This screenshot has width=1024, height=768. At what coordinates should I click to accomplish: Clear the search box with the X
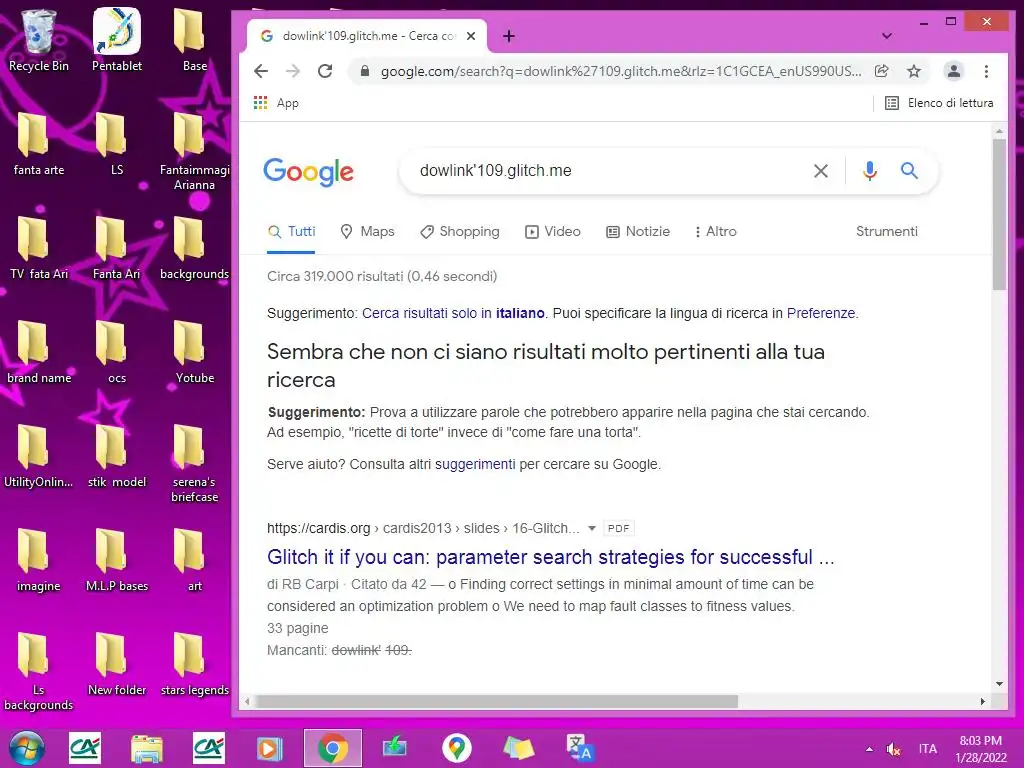[821, 171]
